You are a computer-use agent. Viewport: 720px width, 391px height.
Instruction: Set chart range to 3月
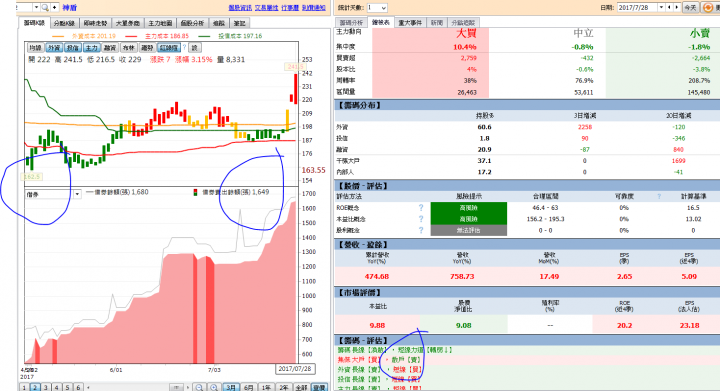[231, 387]
